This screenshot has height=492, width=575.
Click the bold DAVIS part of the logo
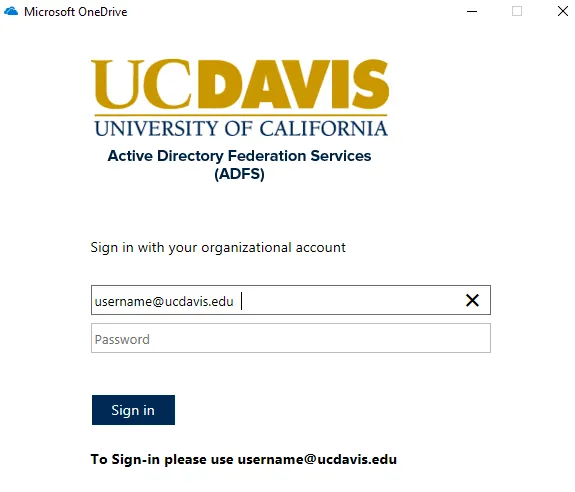coord(294,84)
